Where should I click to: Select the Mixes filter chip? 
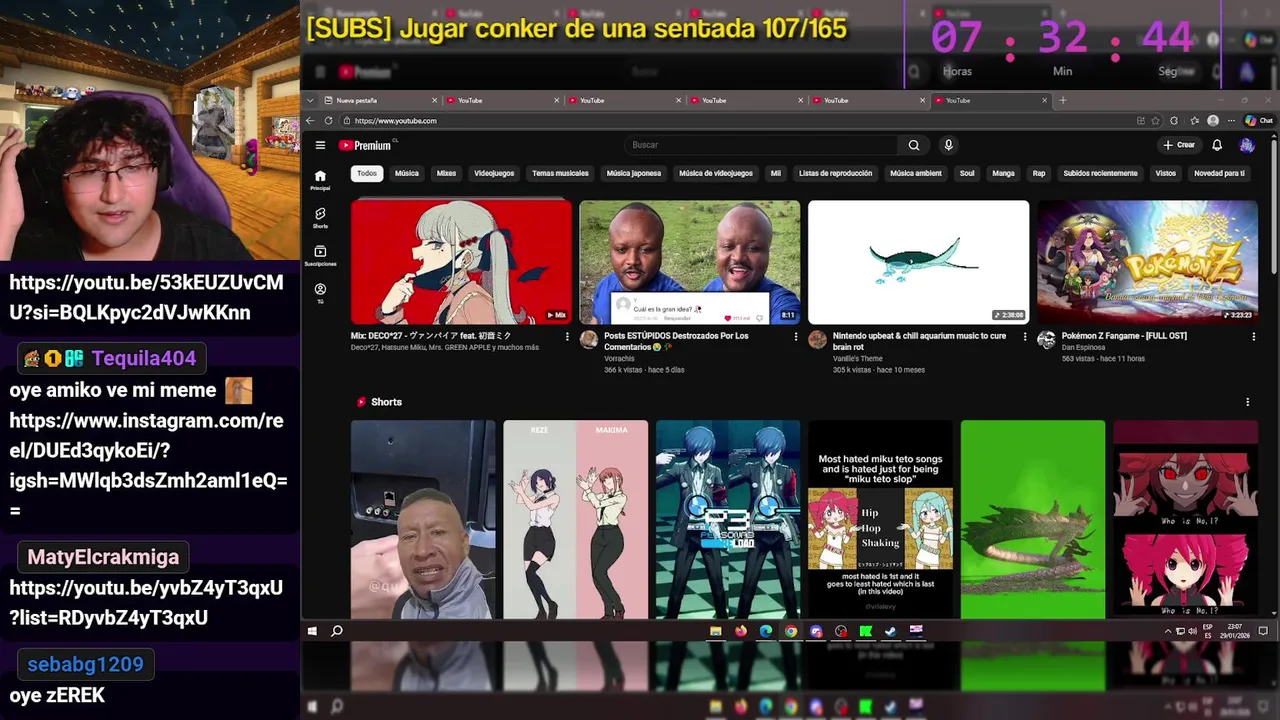coord(446,173)
